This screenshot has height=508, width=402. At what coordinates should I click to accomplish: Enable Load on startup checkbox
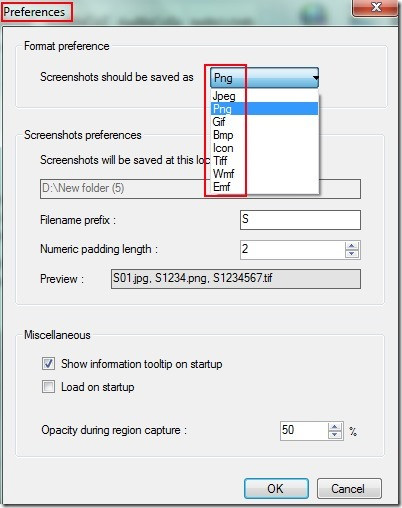point(48,387)
